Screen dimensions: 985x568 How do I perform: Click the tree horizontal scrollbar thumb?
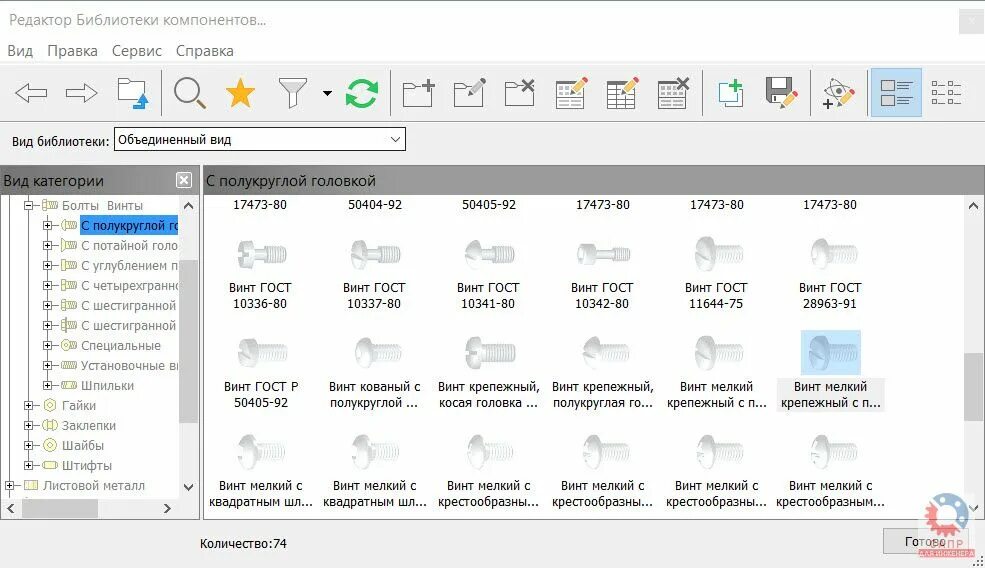click(x=60, y=508)
